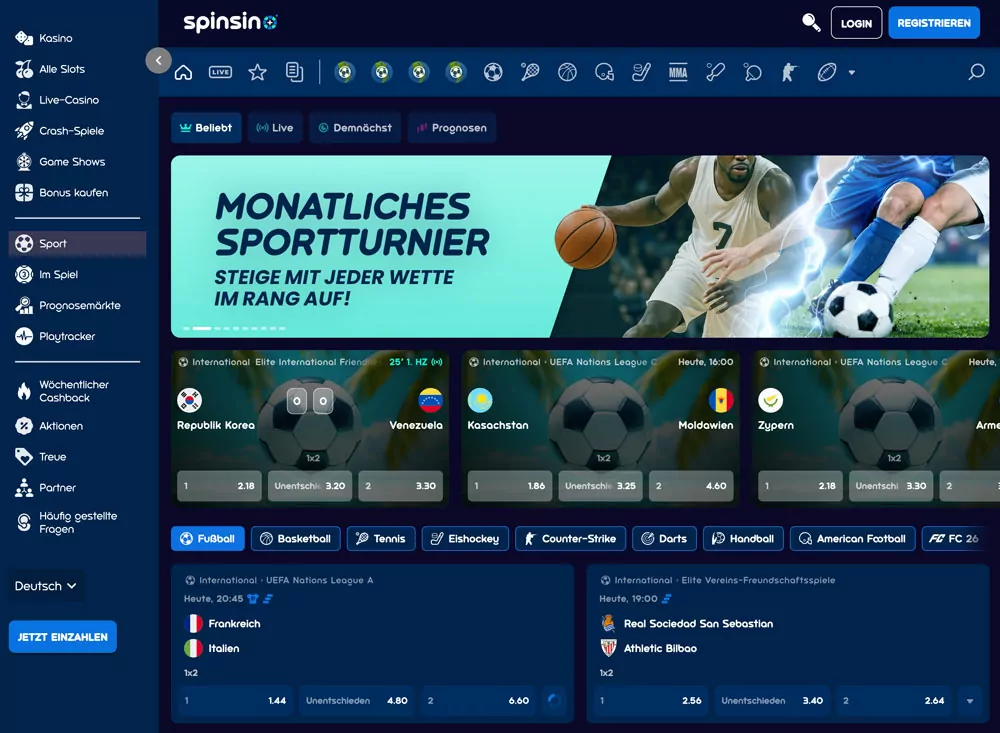This screenshot has height=733, width=1000.
Task: Bet Unentschieden 4.80 Frankreich vs Italien
Action: point(357,700)
